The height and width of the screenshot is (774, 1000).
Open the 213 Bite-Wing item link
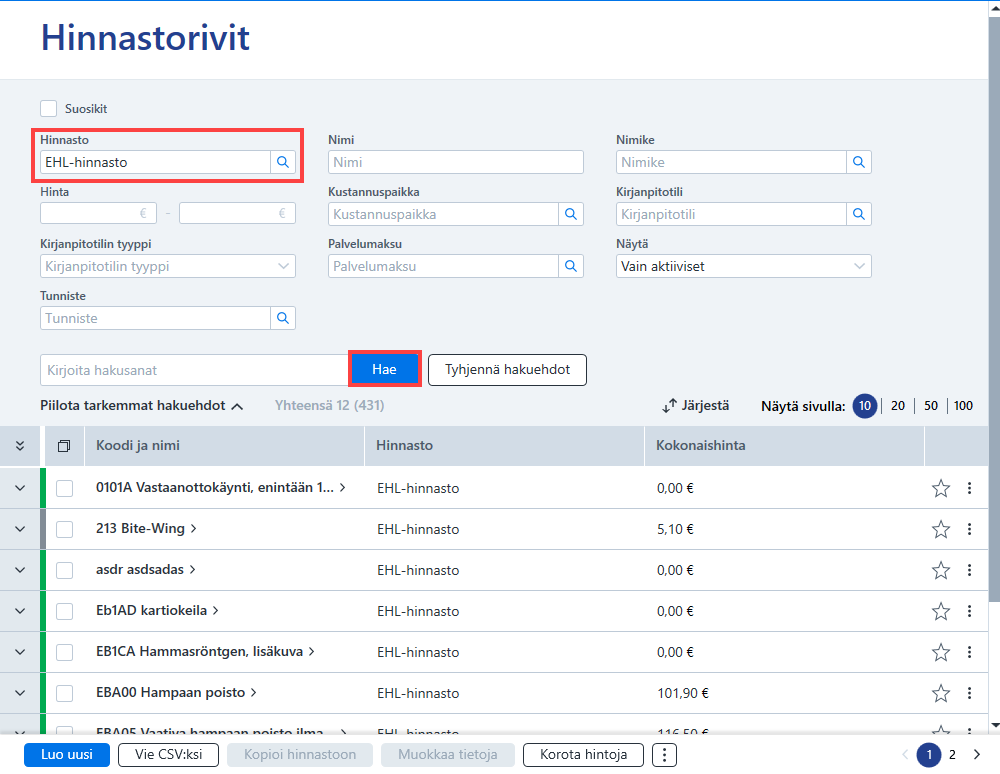point(146,529)
